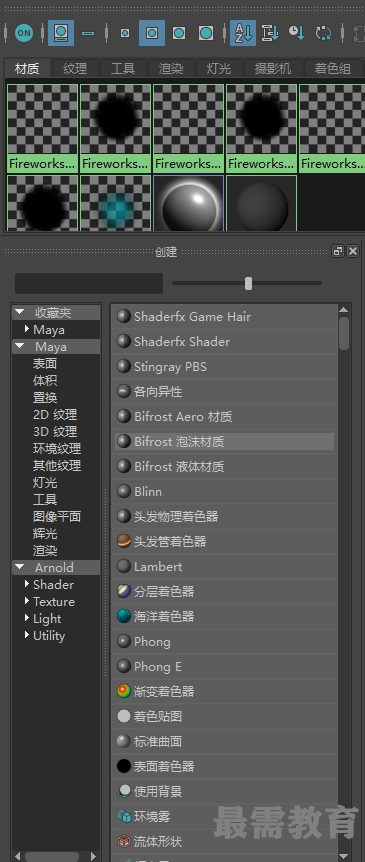Create a Lambert material
This screenshot has height=862, width=365.
tap(225, 567)
